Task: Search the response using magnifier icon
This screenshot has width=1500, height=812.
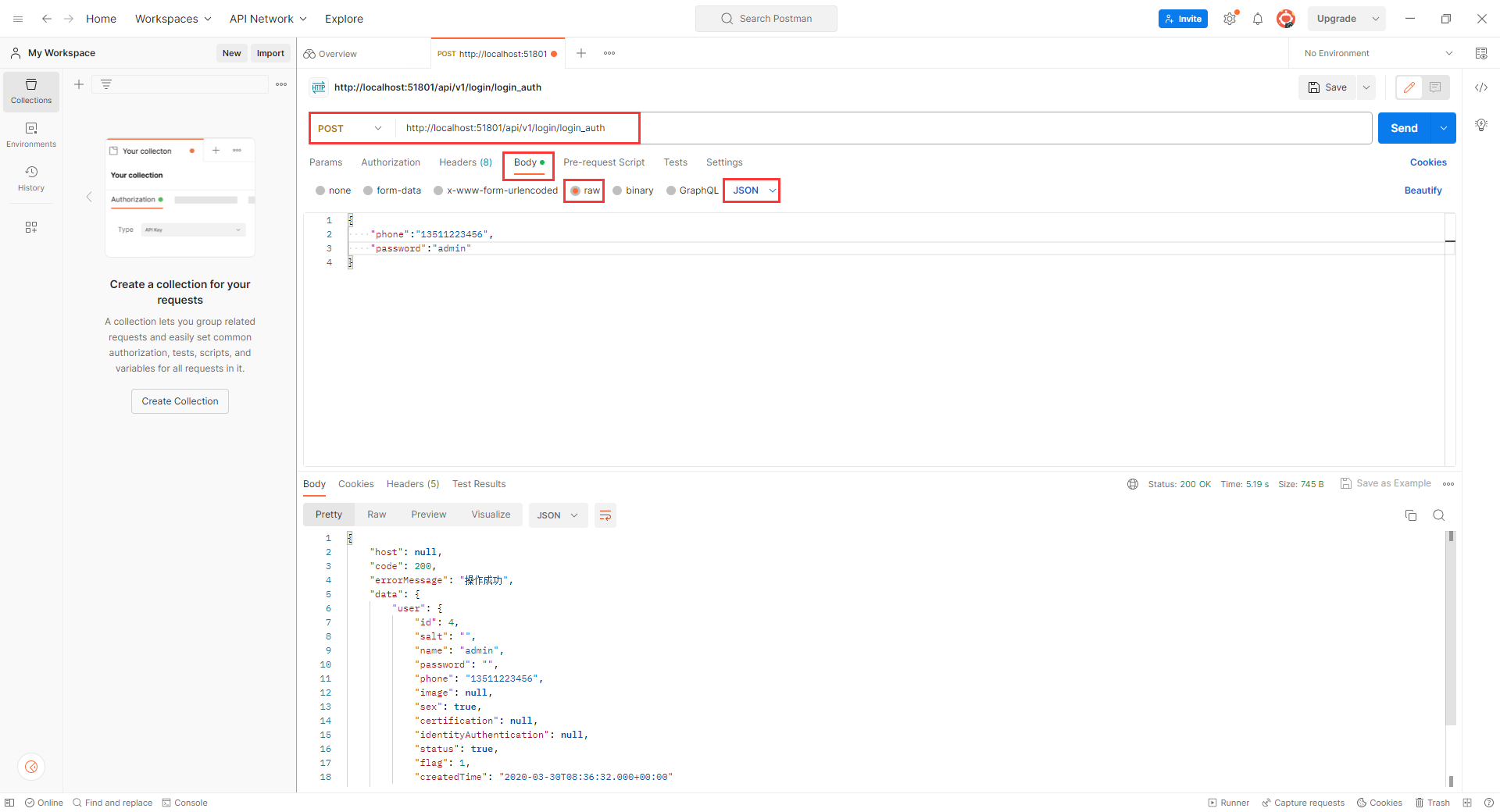Action: 1438,515
